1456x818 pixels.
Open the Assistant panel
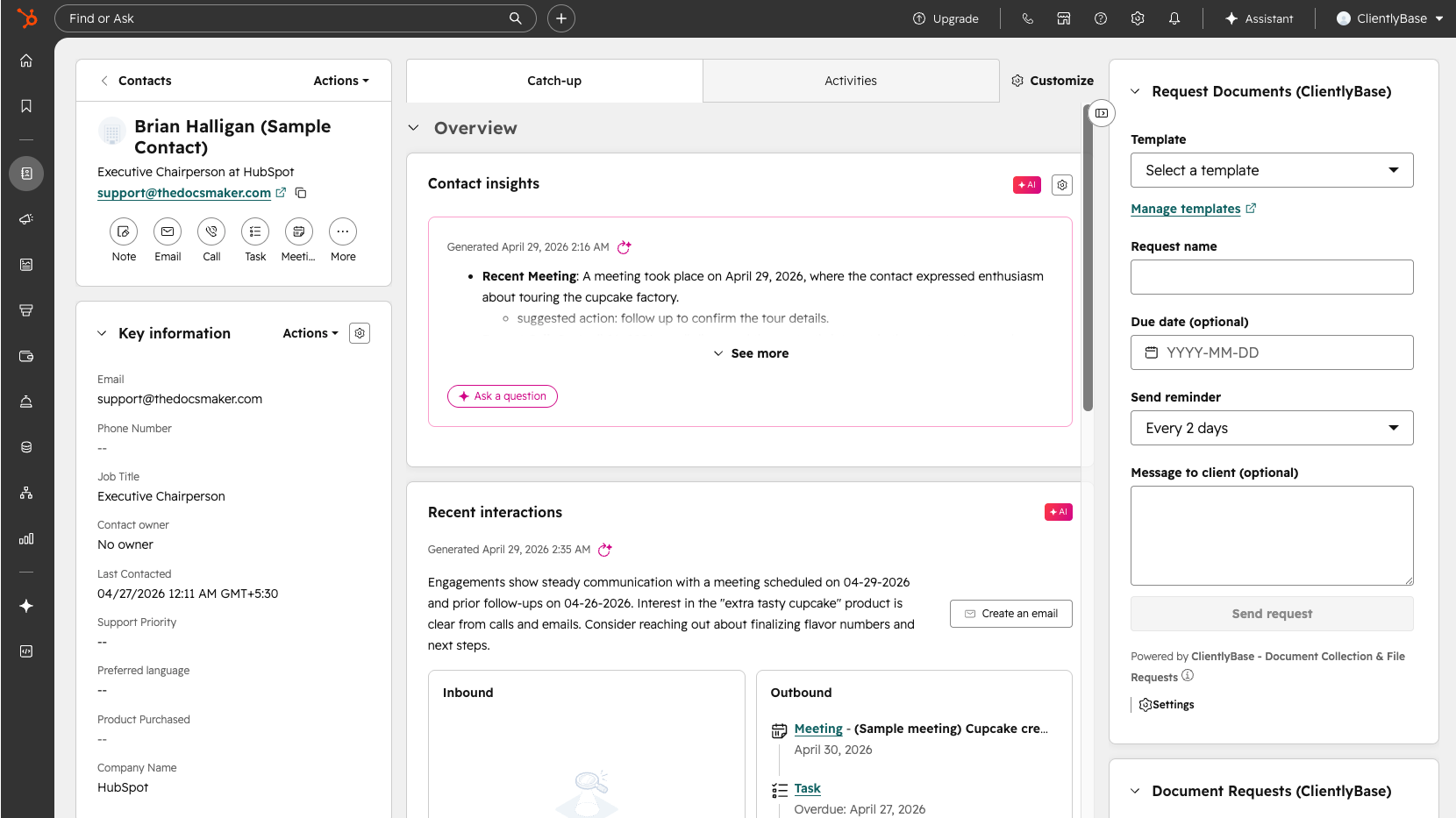[x=1259, y=18]
